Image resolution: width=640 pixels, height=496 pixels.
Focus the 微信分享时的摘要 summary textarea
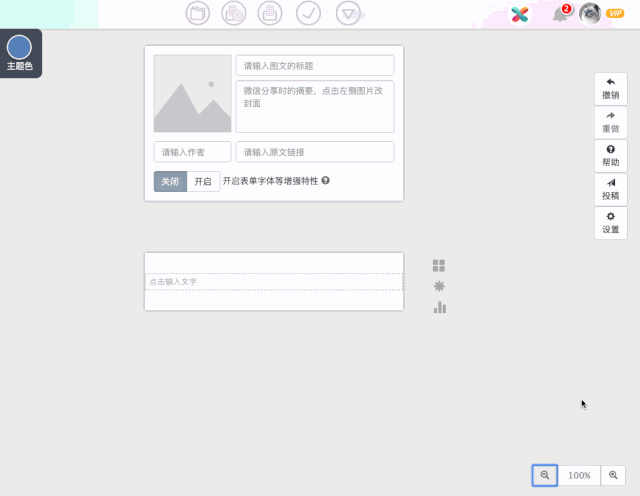(x=315, y=107)
